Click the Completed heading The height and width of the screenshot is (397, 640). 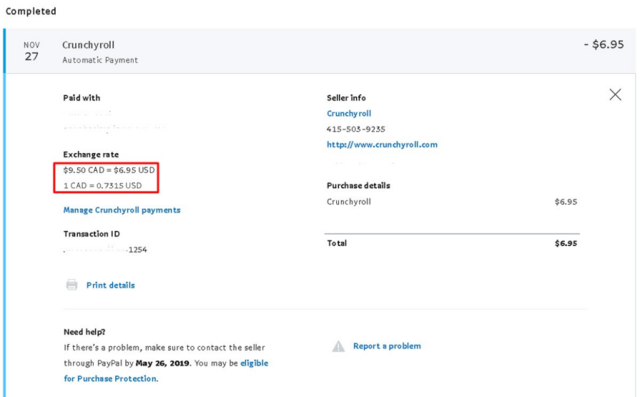31,11
